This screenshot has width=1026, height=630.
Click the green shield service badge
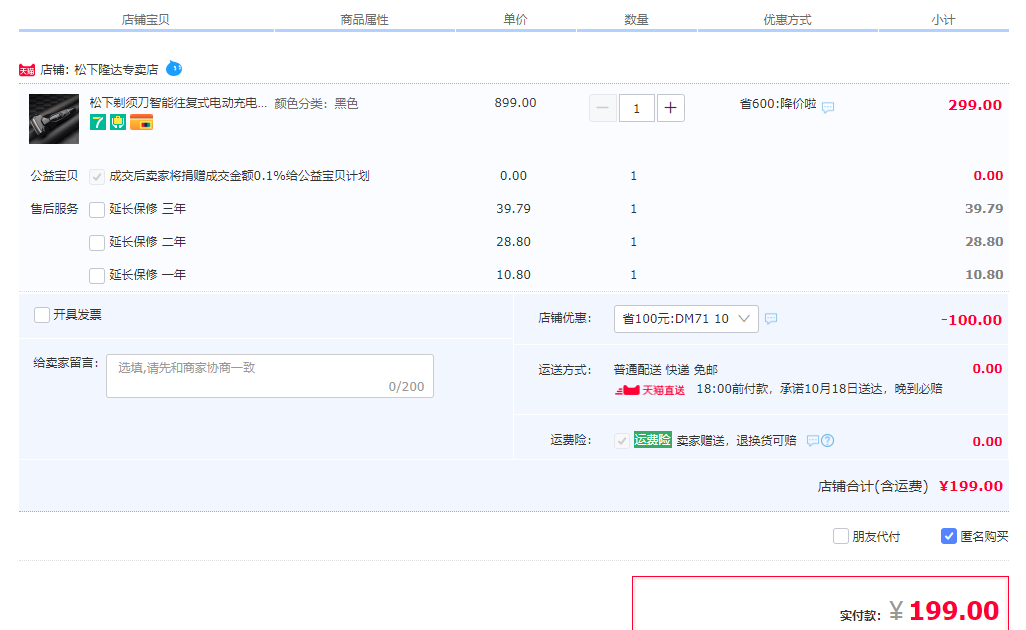(118, 122)
